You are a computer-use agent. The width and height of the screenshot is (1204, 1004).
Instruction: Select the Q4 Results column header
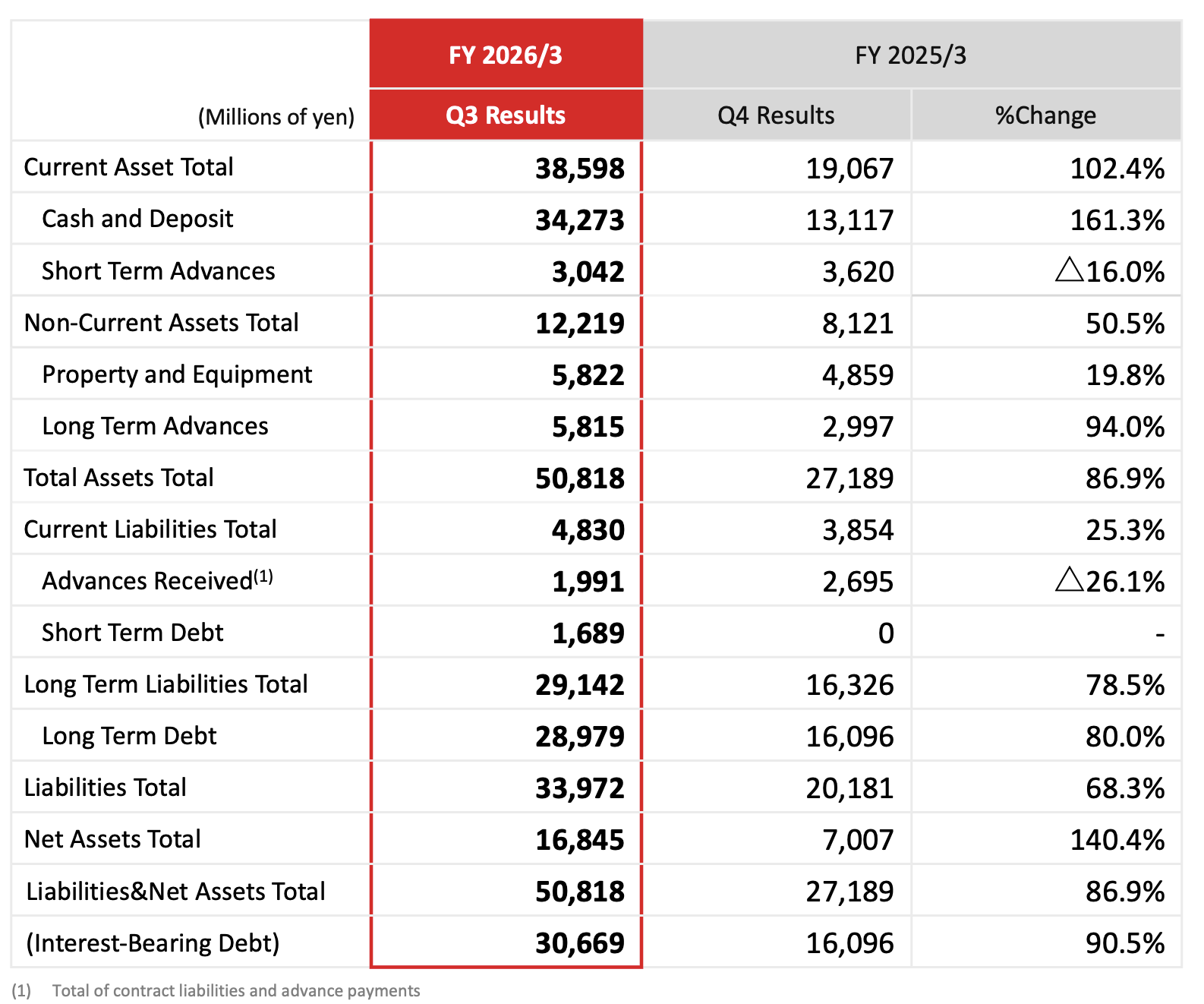776,115
